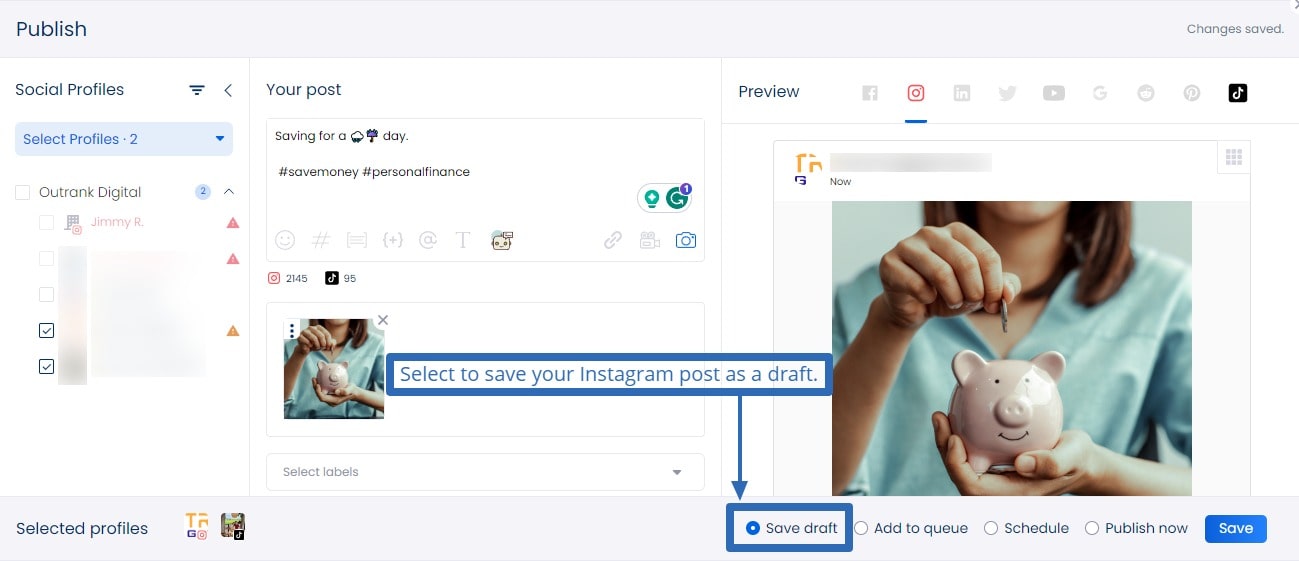
Task: Remove the attached piggy bank image
Action: point(383,320)
